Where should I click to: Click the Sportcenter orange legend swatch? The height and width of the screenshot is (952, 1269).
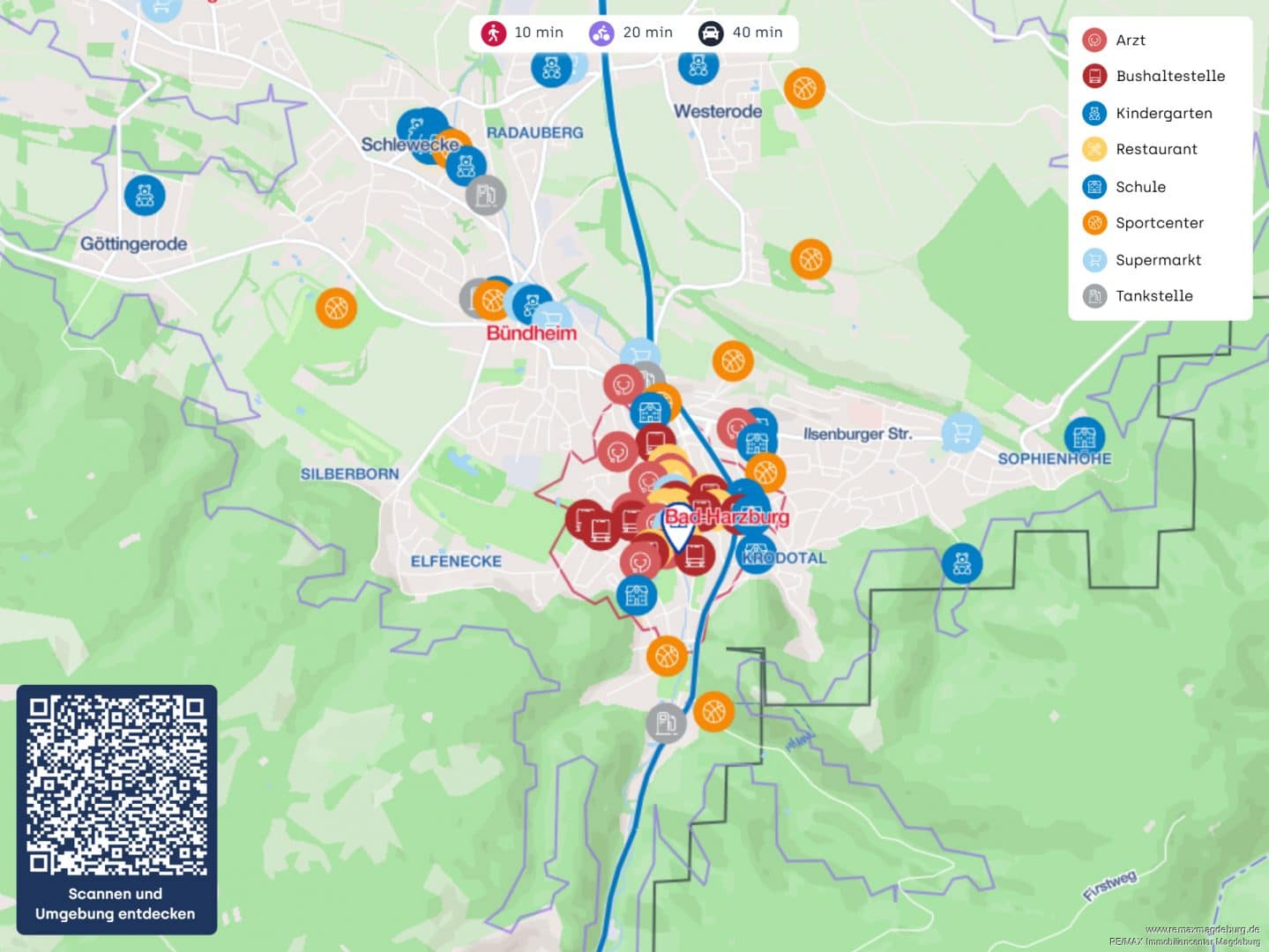tap(1094, 223)
